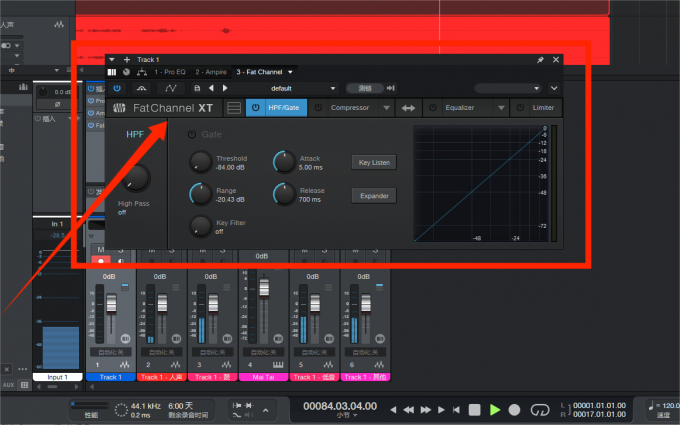
Task: Toggle HPF/Gate power button
Action: (255, 108)
